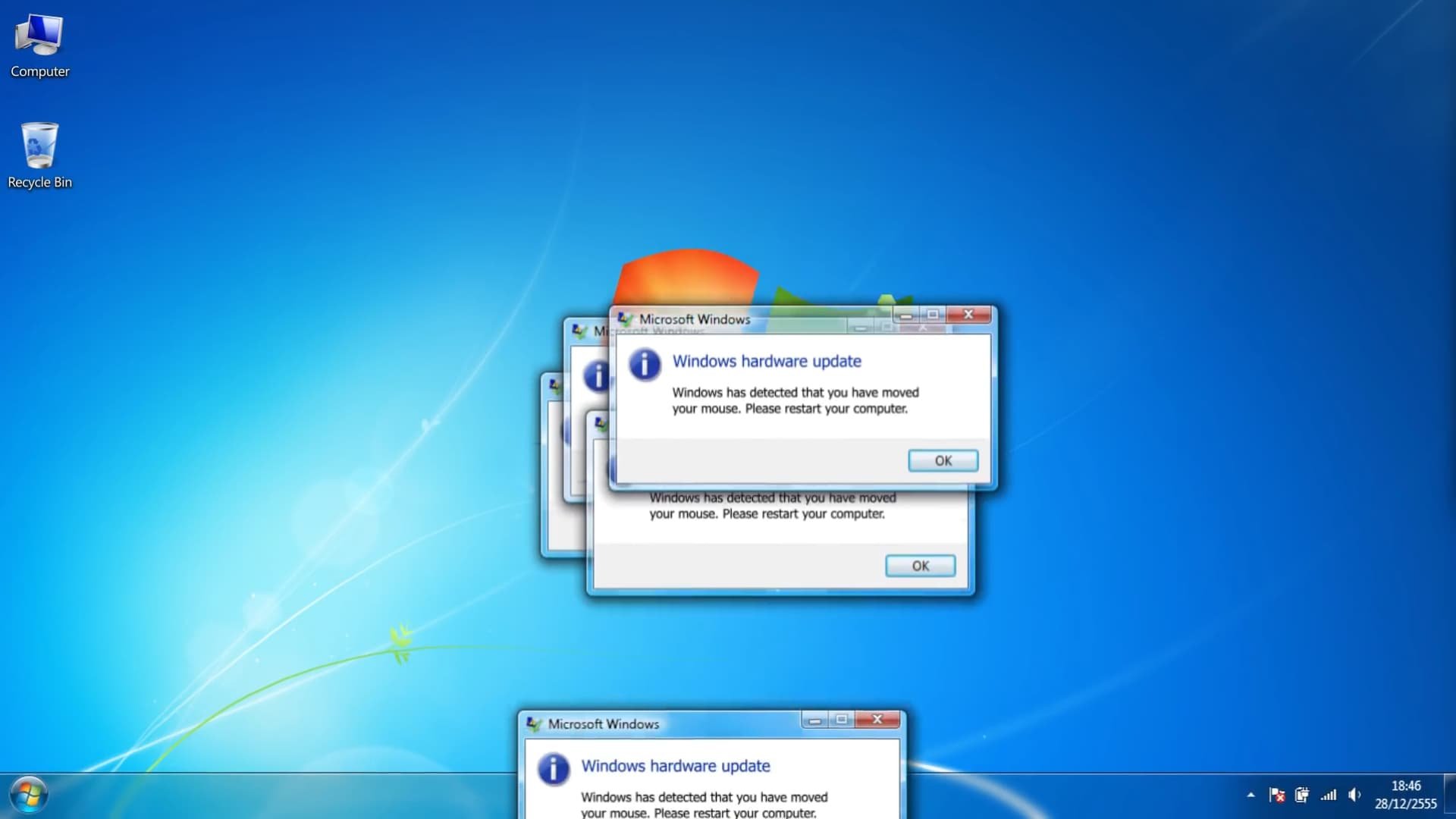Viewport: 1456px width, 819px height.
Task: Close the dialog overlapping the taskbar
Action: pyautogui.click(x=877, y=720)
